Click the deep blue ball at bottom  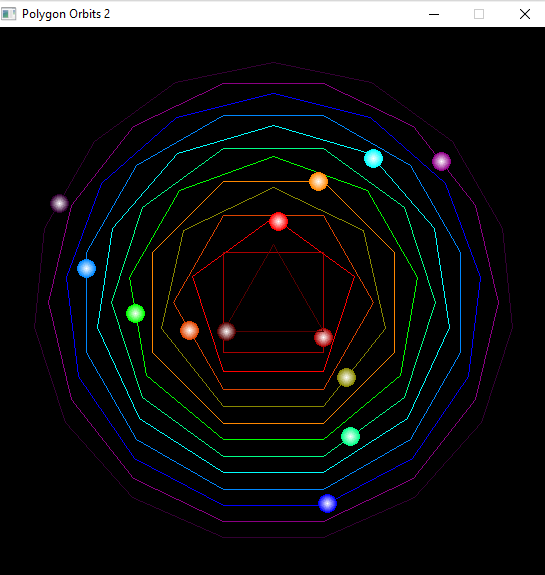[328, 503]
